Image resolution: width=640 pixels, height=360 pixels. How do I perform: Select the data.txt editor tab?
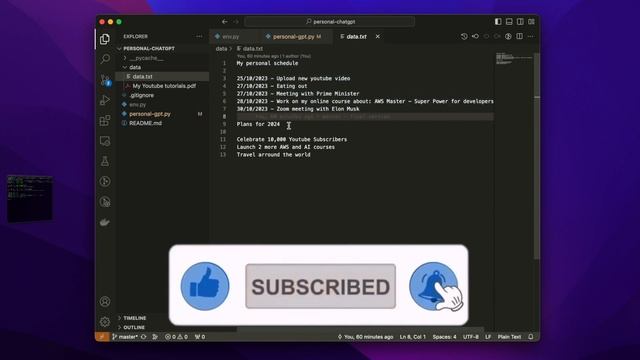[x=356, y=36]
